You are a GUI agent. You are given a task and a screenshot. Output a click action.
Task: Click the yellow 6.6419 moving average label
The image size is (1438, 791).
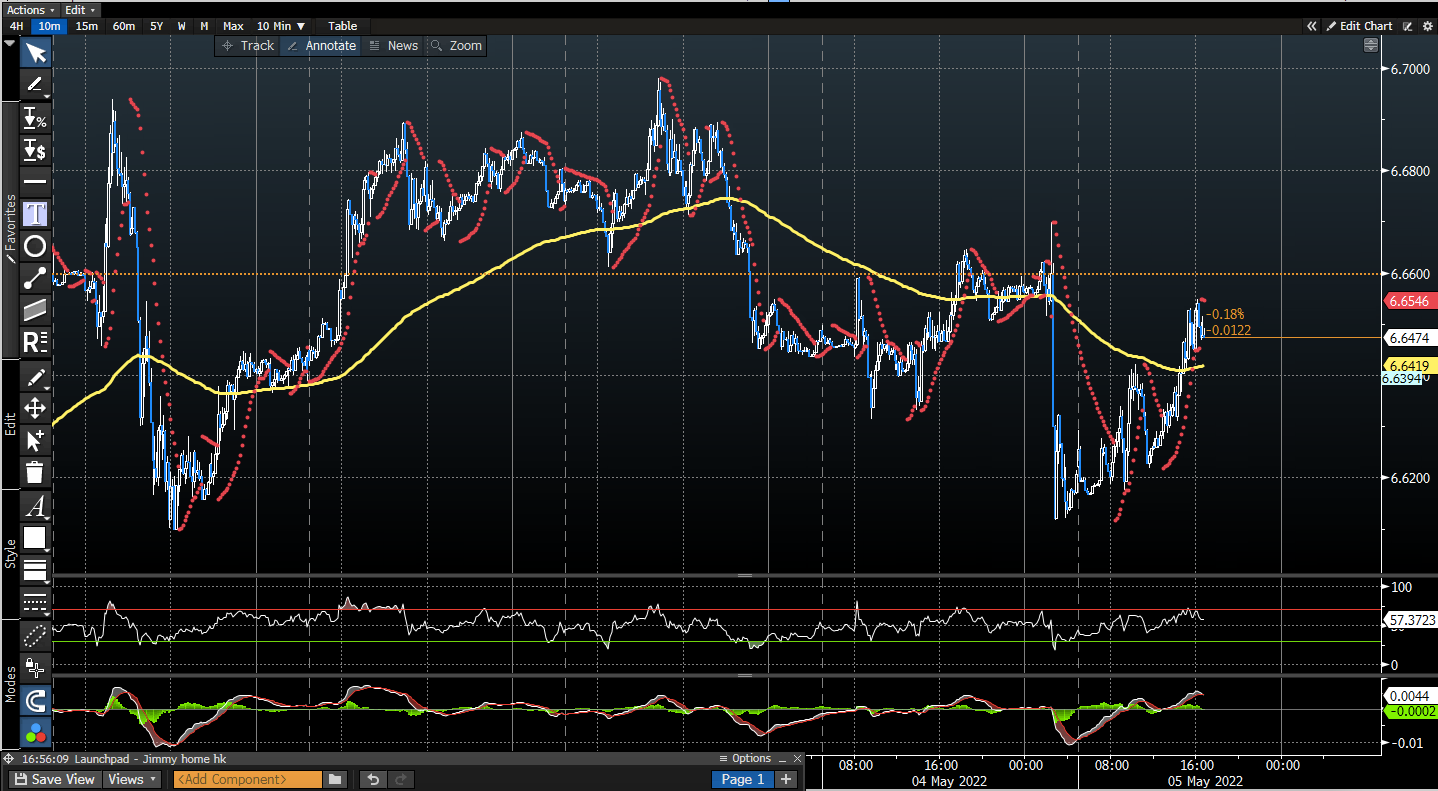tap(1409, 366)
